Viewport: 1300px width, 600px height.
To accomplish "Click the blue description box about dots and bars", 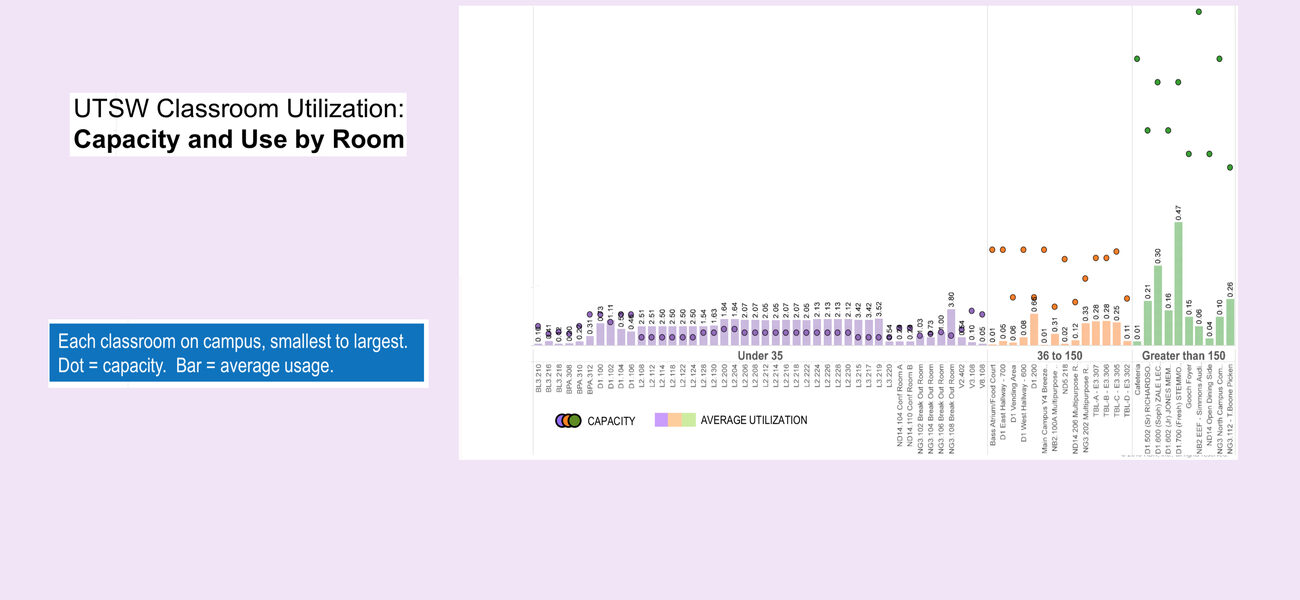I will tap(238, 353).
